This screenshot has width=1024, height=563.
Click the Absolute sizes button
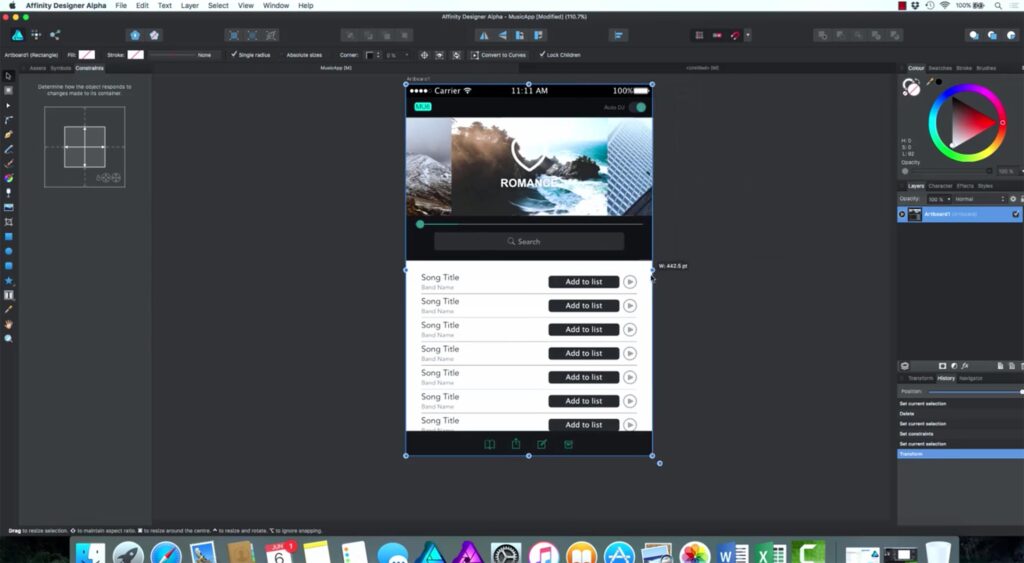(x=304, y=55)
